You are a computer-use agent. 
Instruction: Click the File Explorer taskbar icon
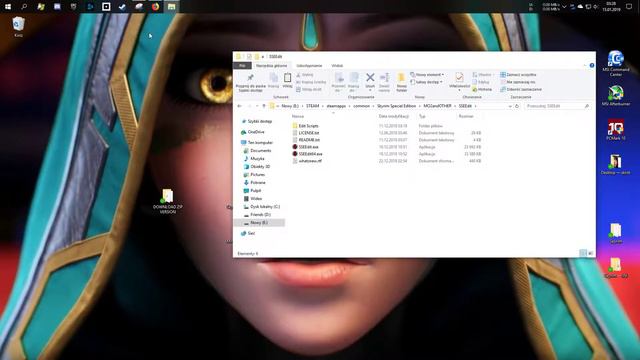pyautogui.click(x=172, y=7)
